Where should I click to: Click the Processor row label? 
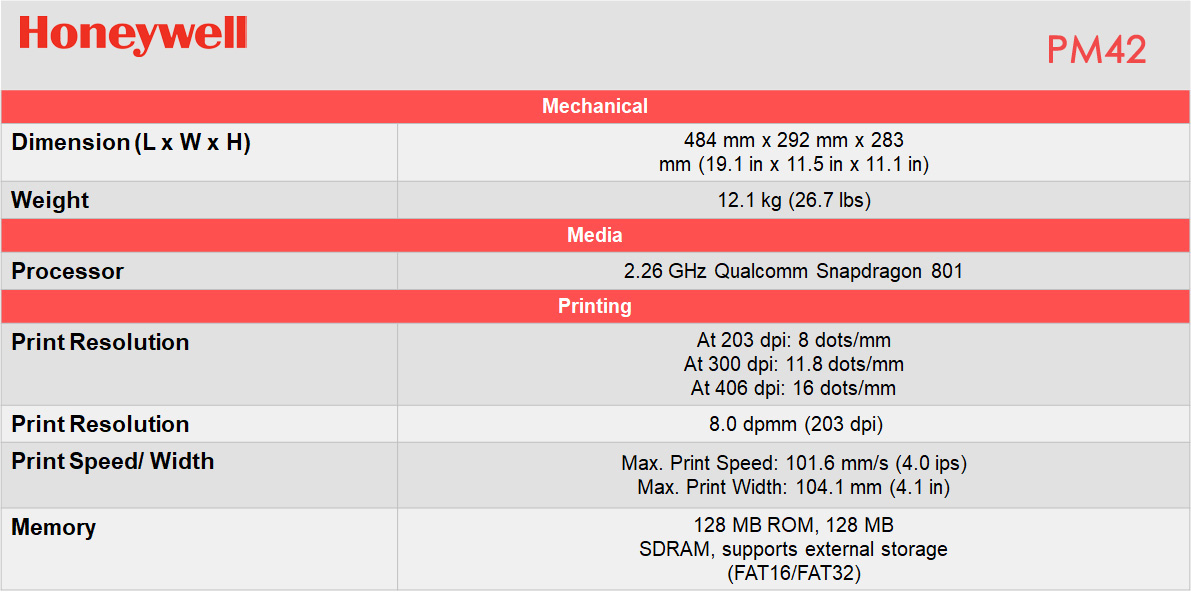click(x=68, y=271)
